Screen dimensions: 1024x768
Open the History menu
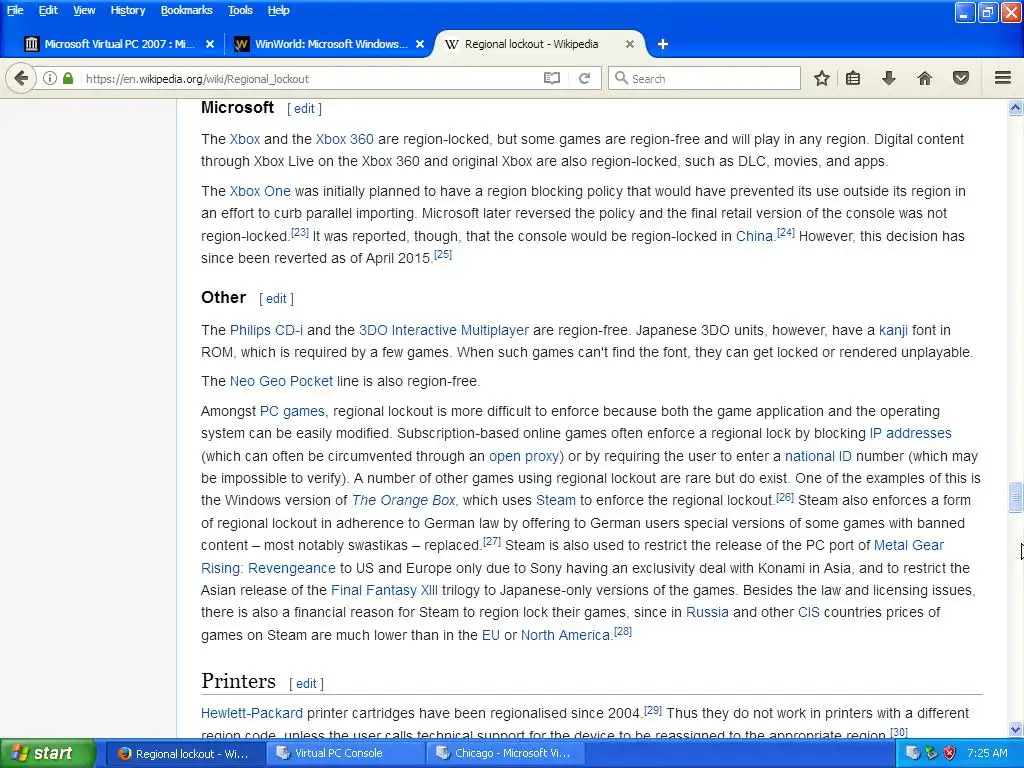127,10
